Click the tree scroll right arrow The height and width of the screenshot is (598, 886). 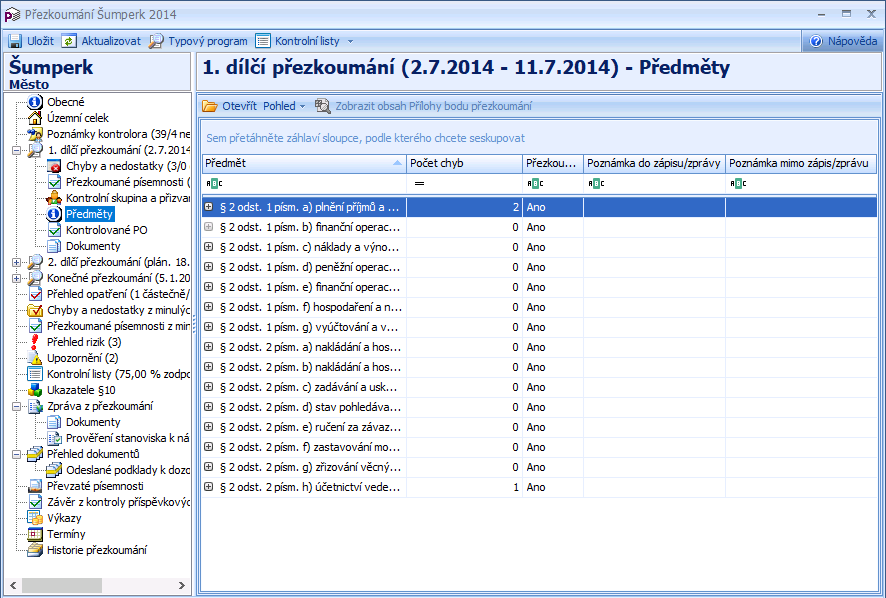coord(181,586)
